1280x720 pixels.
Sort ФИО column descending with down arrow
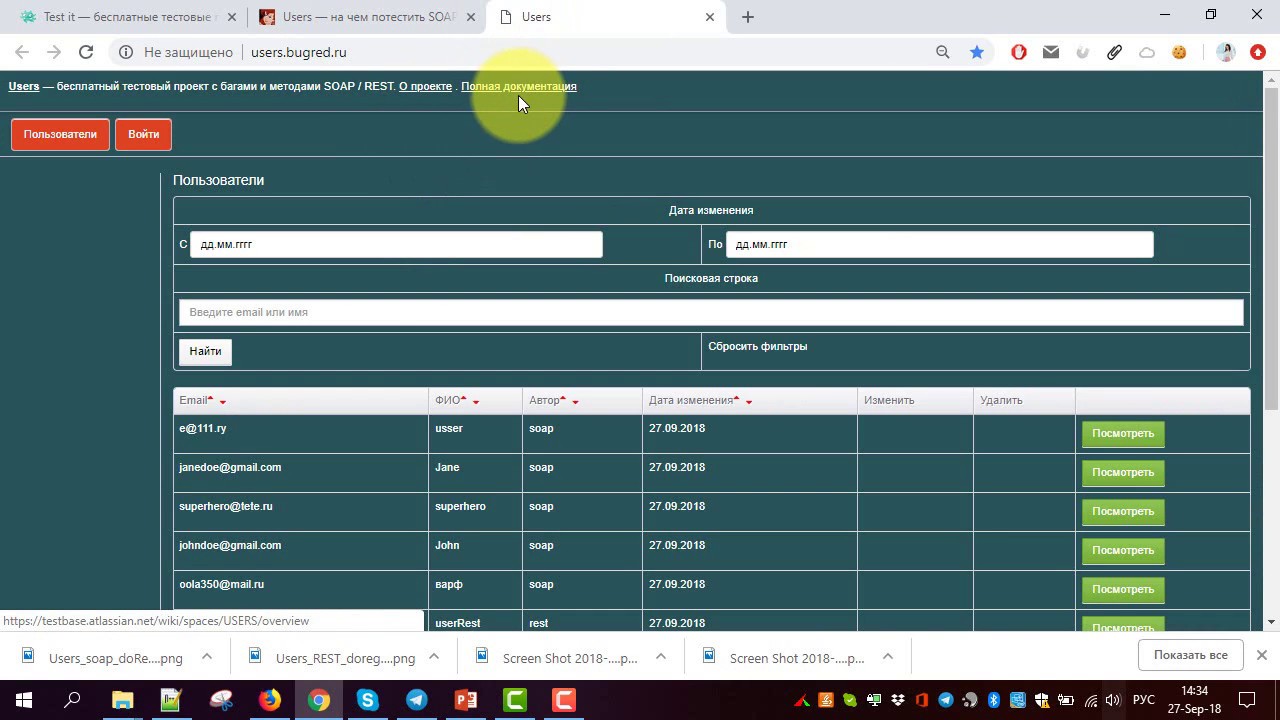point(476,402)
